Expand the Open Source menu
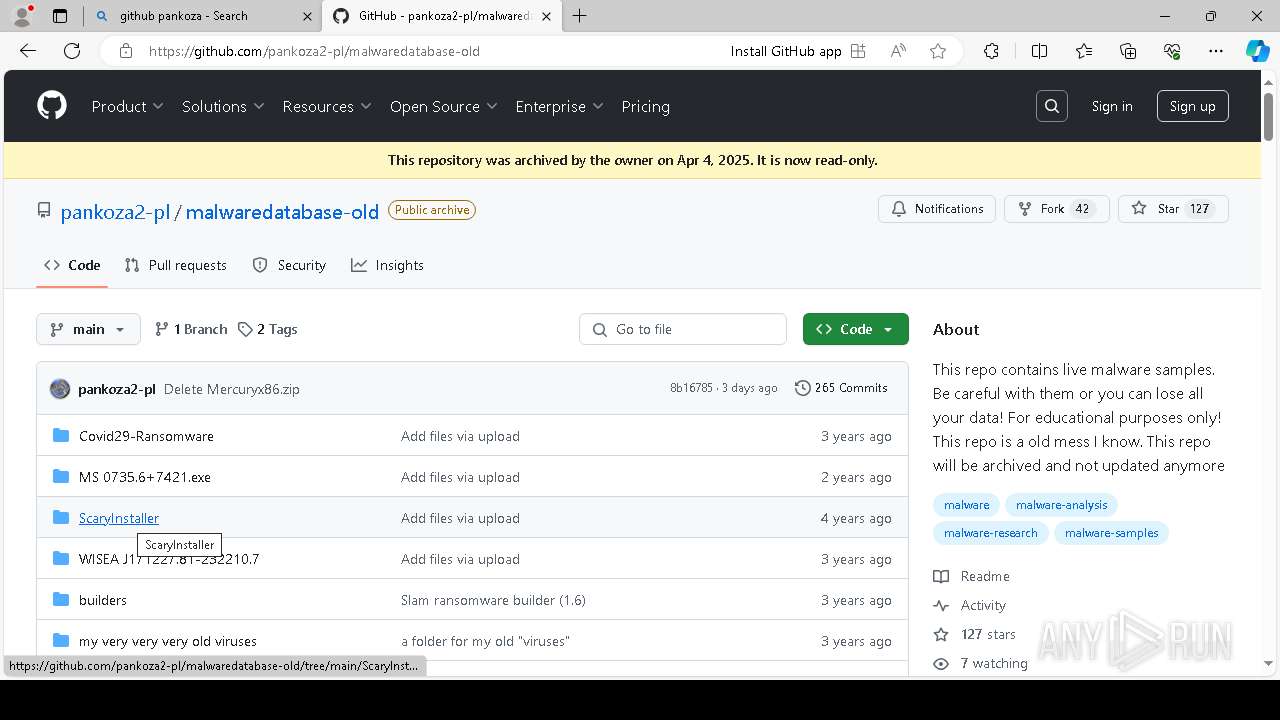 [443, 106]
